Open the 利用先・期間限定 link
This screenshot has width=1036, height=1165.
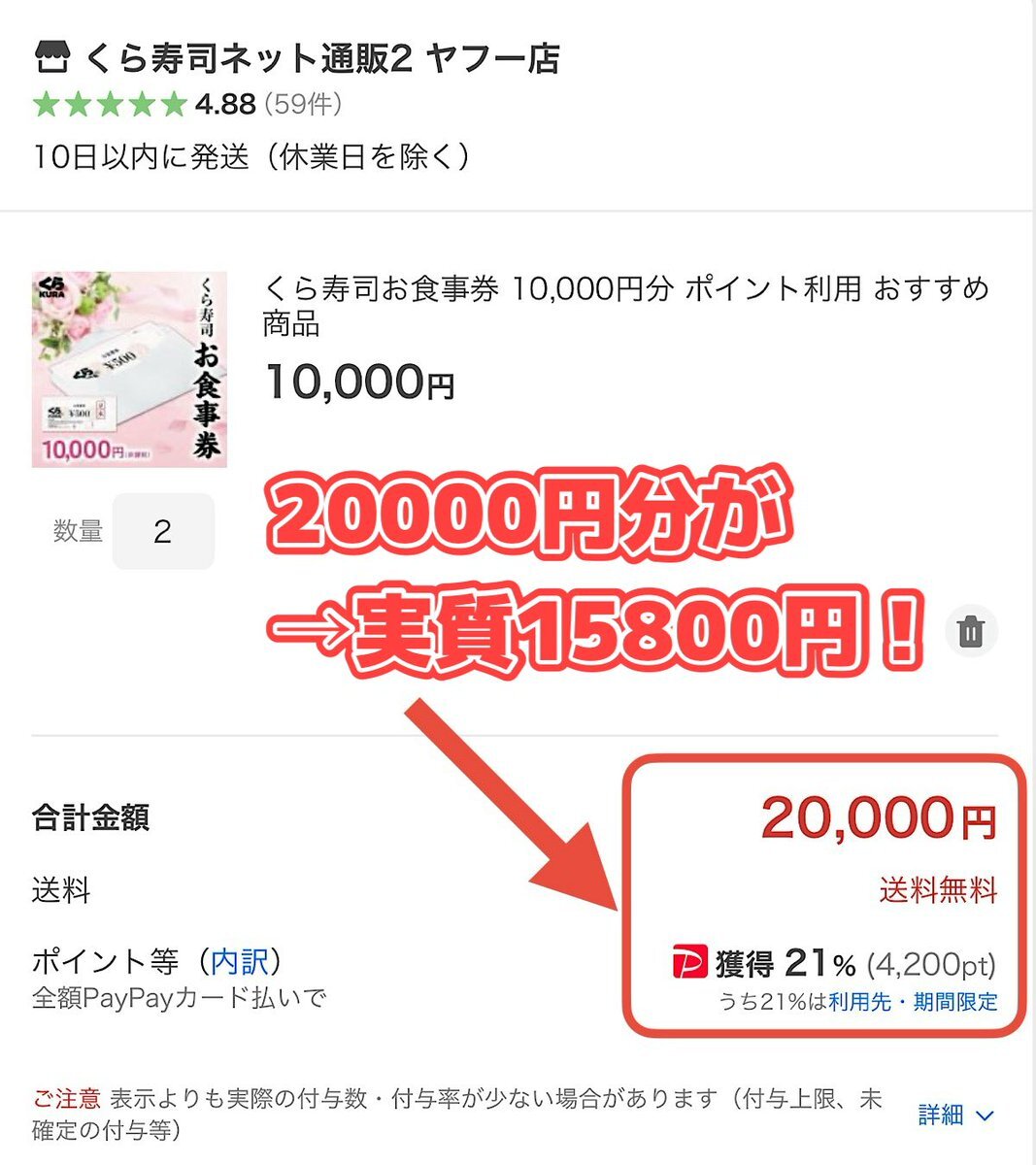[x=913, y=1002]
